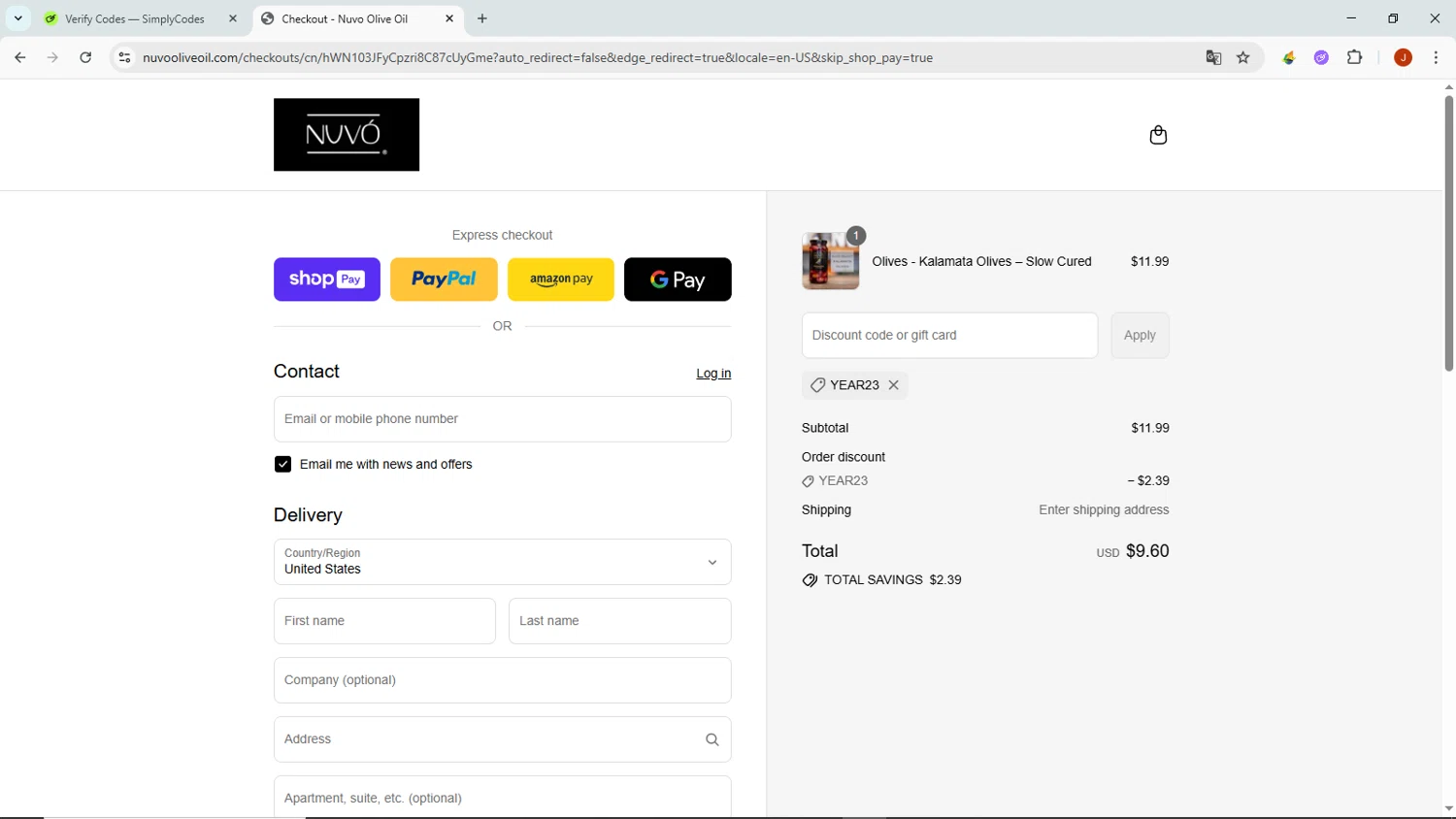Click the Log in link
Viewport: 1456px width, 819px height.
(713, 374)
